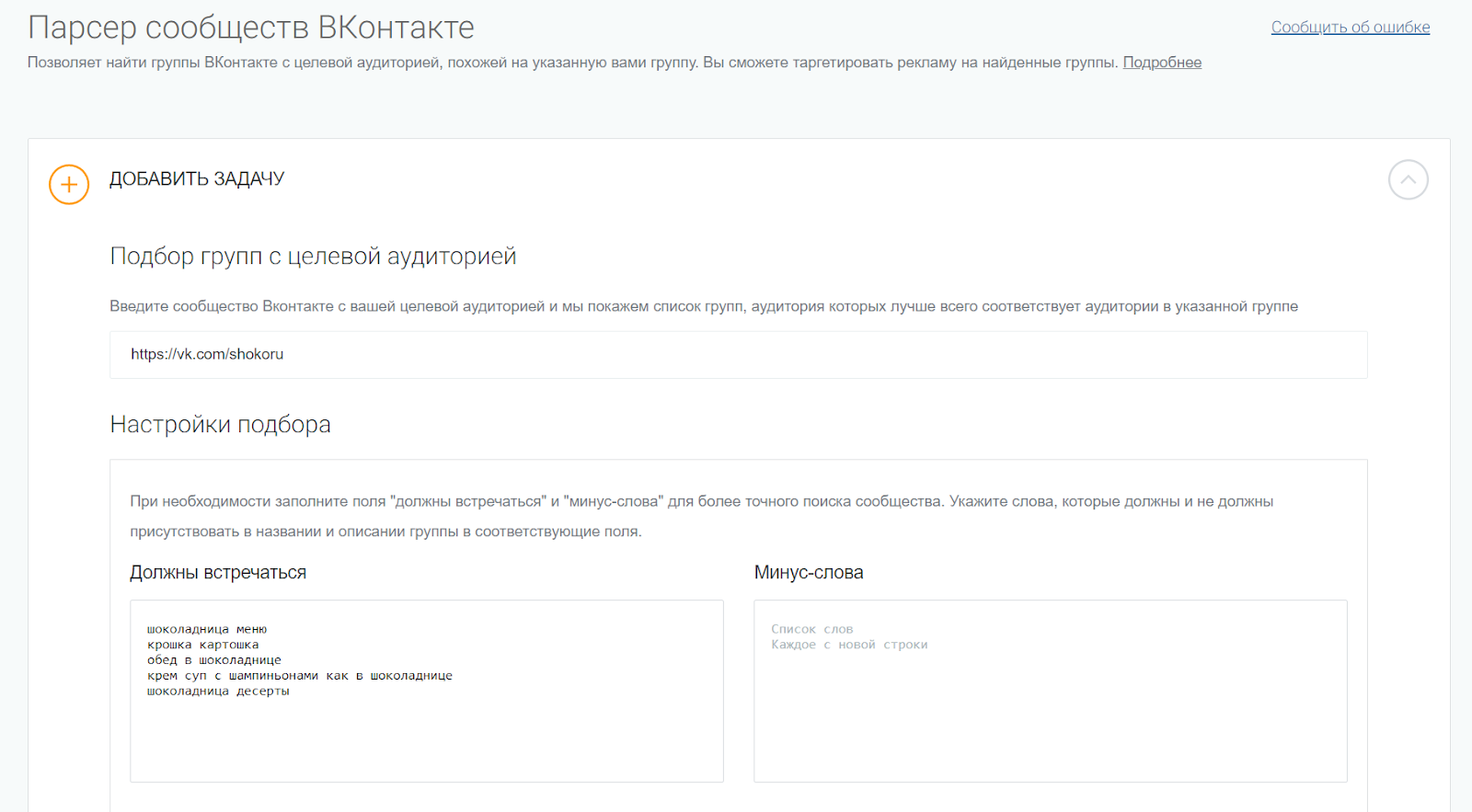Follow the "Подробнее" link
Screen dimensions: 1472x812
point(1161,63)
